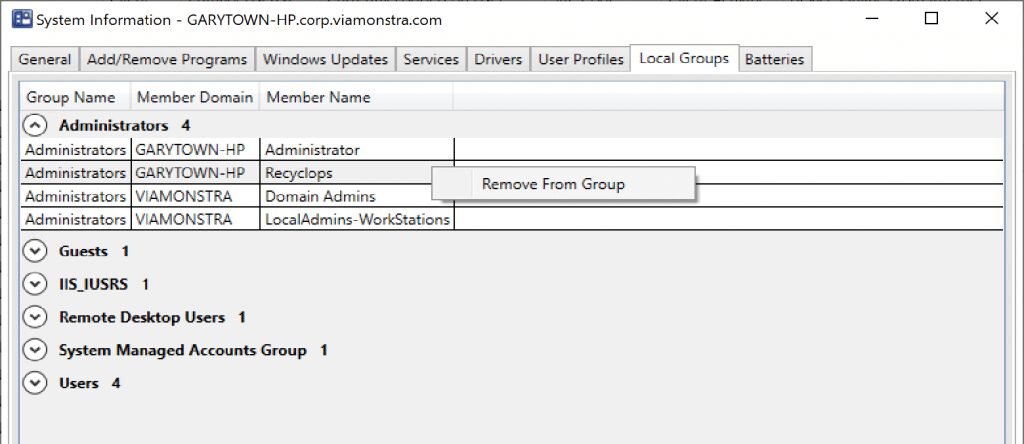The width and height of the screenshot is (1024, 444).
Task: Sort by Group Name column header
Action: click(x=71, y=97)
